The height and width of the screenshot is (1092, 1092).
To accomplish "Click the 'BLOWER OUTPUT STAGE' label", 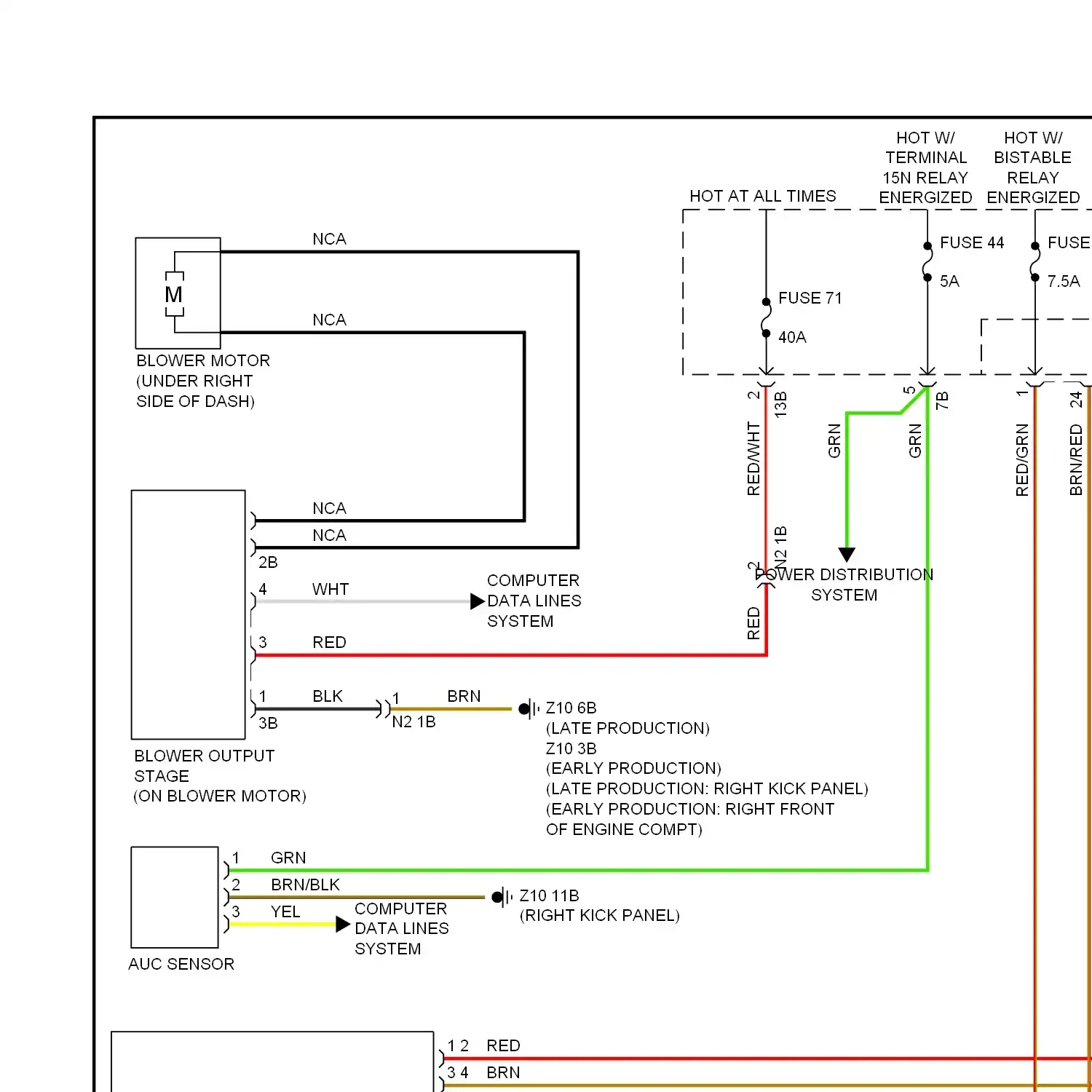I will [205, 766].
